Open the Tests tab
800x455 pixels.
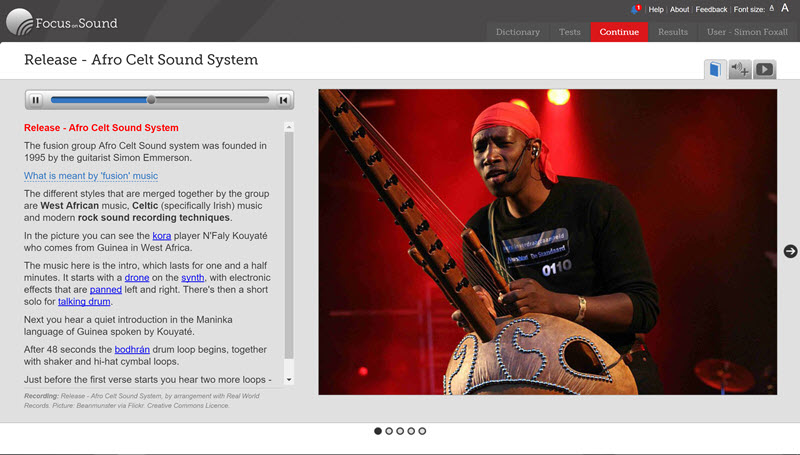point(569,32)
